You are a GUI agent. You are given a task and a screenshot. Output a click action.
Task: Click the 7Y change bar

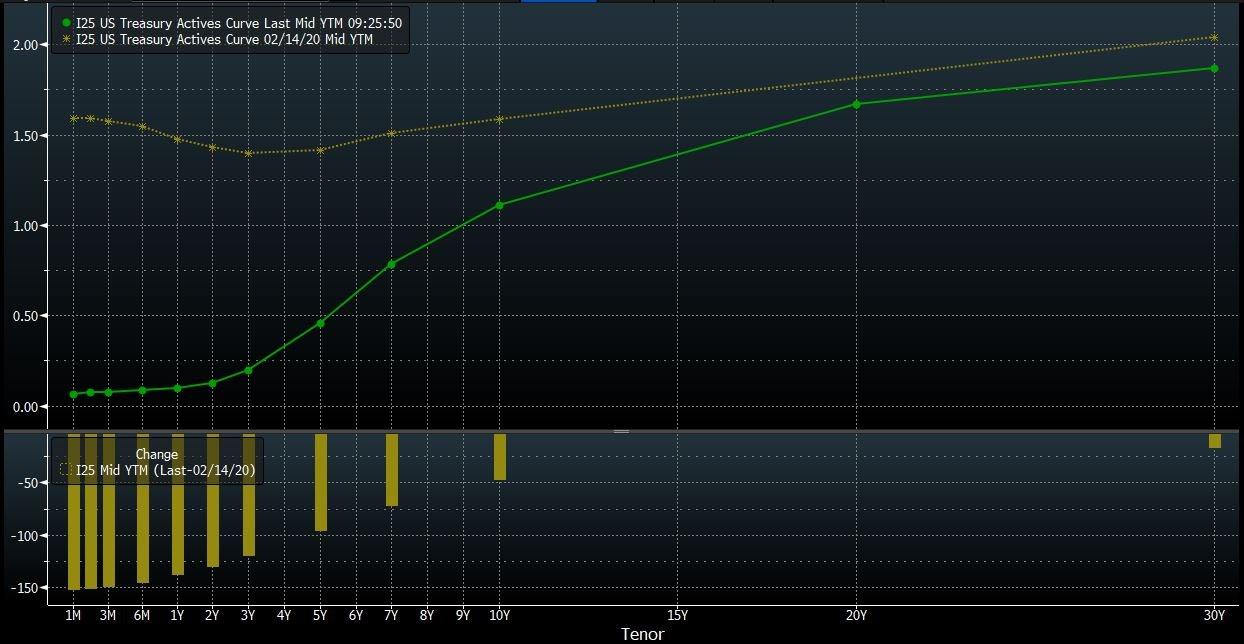click(x=392, y=470)
